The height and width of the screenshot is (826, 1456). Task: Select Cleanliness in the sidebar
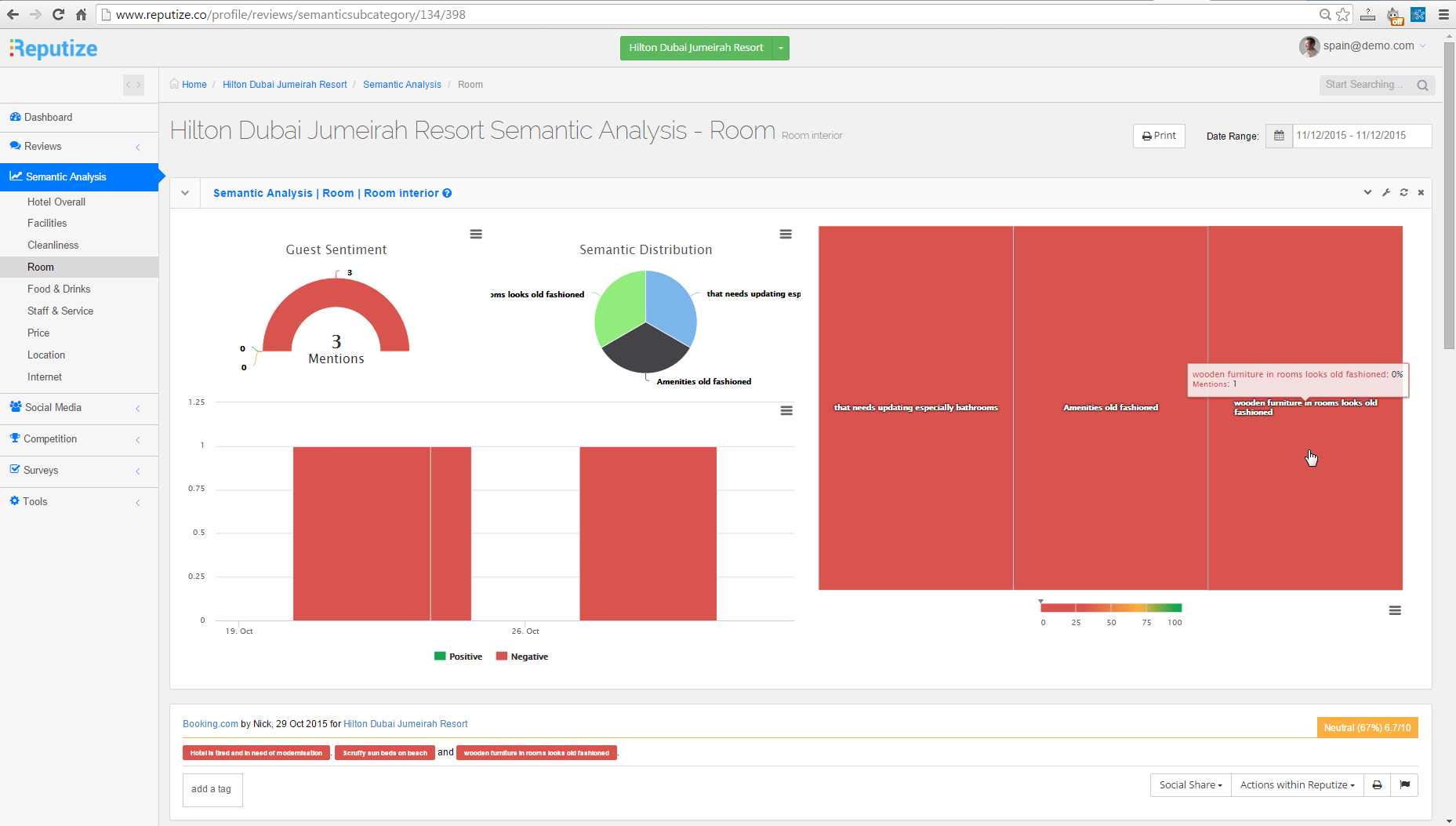tap(53, 246)
